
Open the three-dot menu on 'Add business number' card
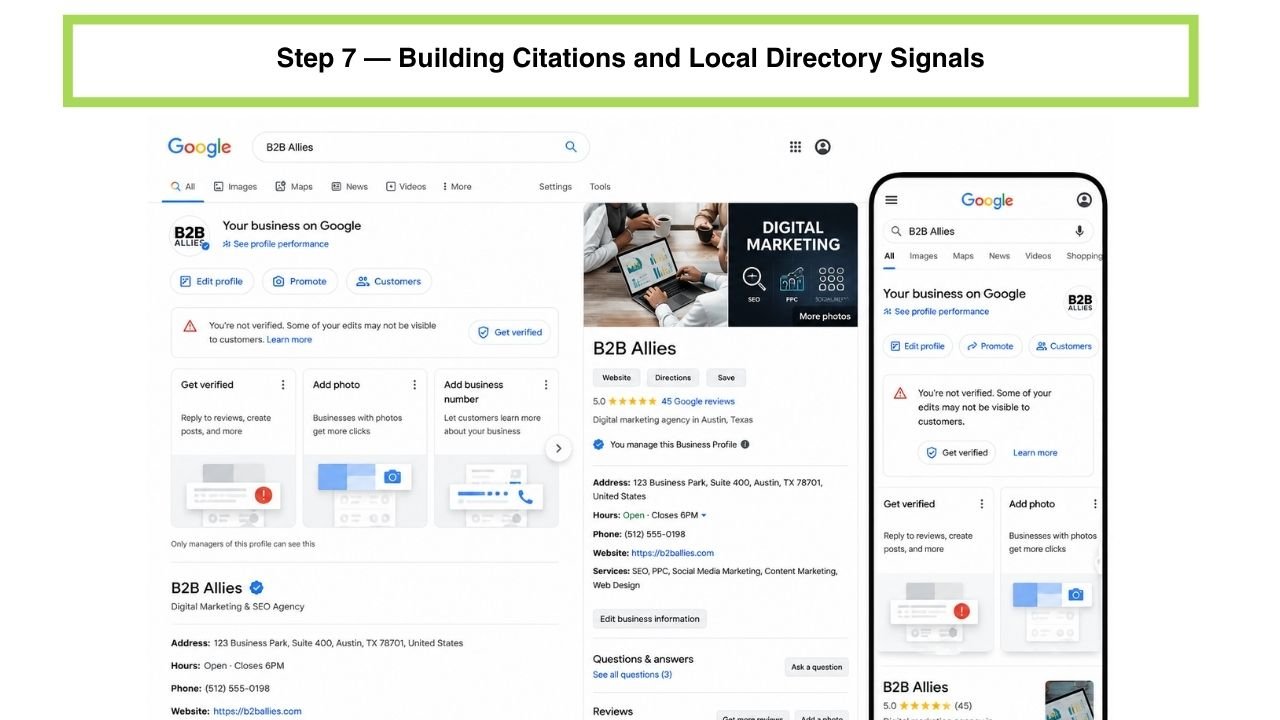[x=546, y=385]
